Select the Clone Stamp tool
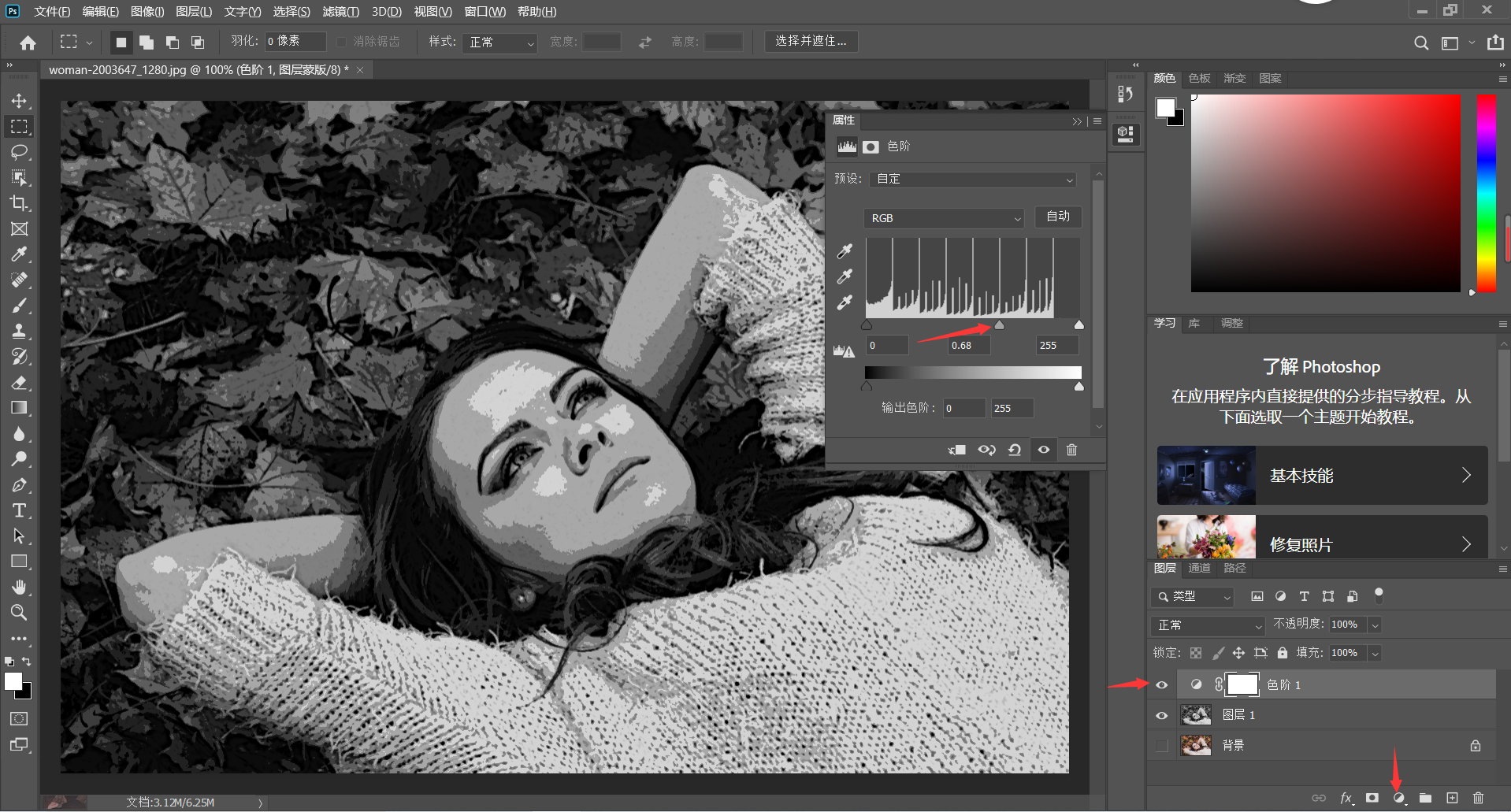This screenshot has width=1511, height=812. click(20, 331)
